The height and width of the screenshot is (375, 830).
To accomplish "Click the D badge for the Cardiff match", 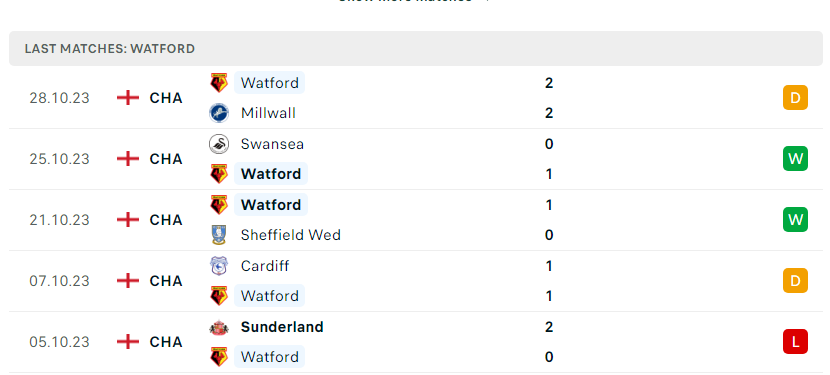I will pos(795,281).
